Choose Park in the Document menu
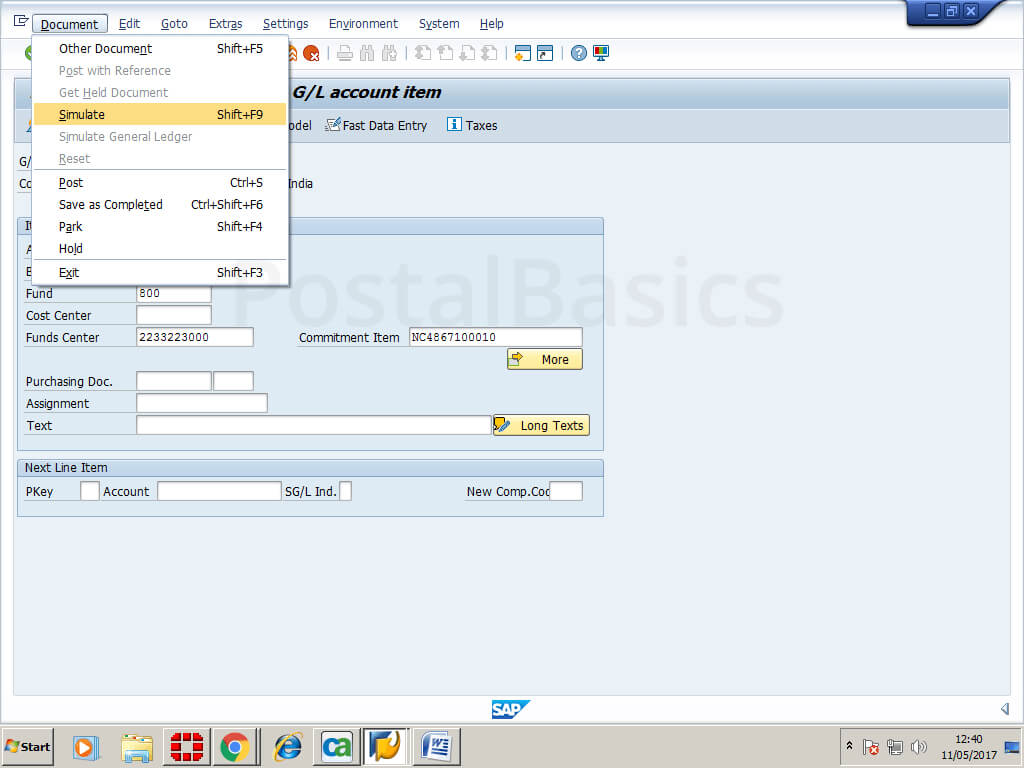Screen dimensions: 1024x768 [x=71, y=227]
